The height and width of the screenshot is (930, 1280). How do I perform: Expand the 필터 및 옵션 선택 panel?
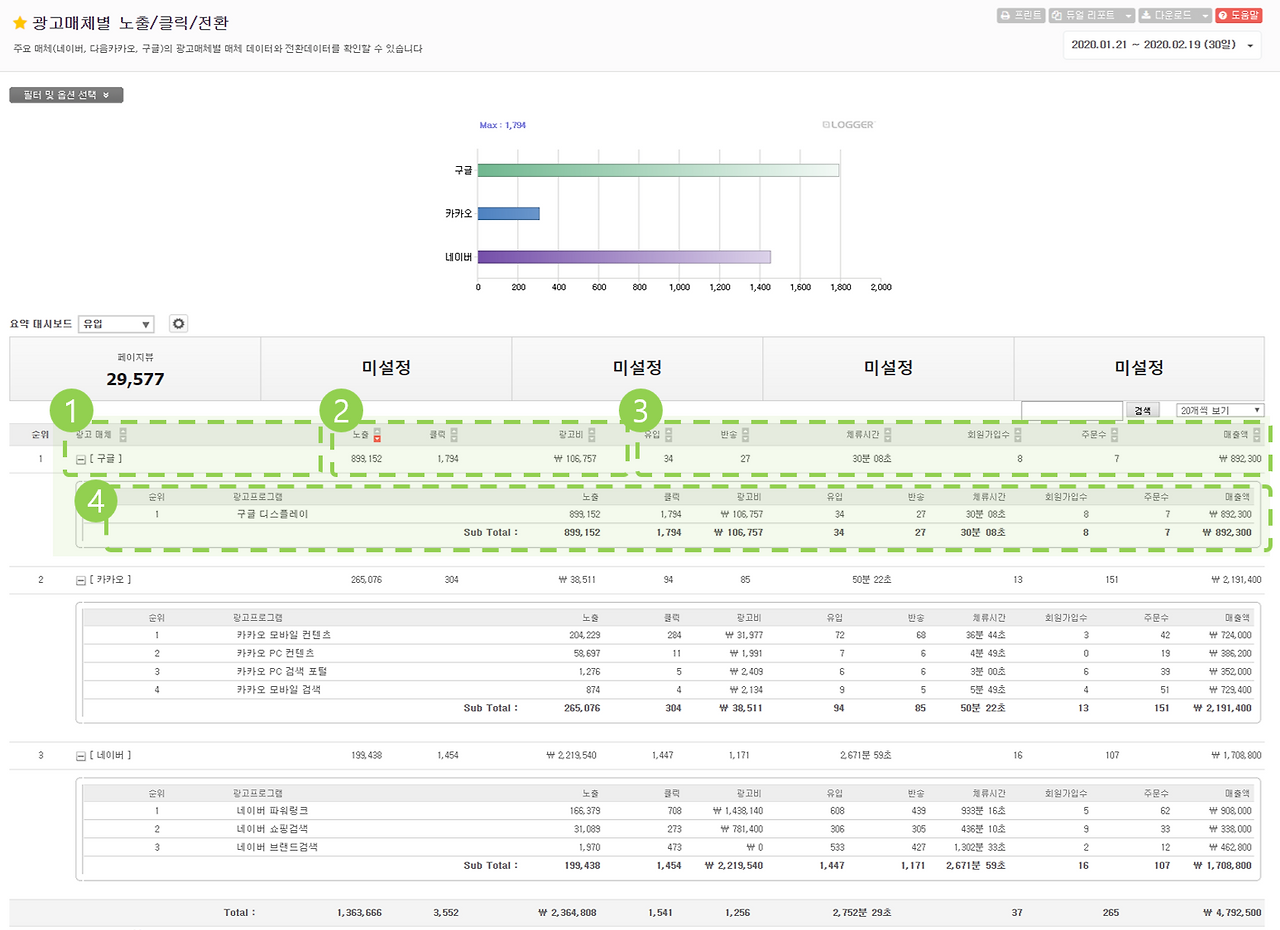[66, 95]
